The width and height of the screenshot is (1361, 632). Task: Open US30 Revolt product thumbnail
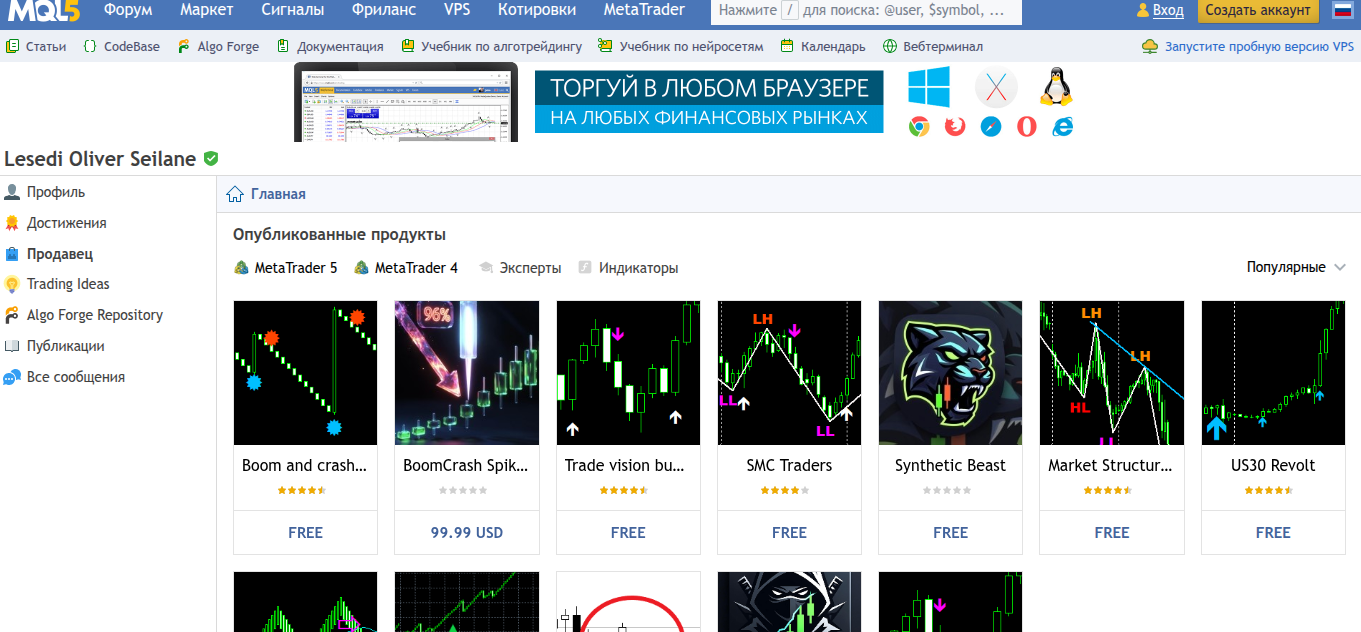click(x=1274, y=373)
